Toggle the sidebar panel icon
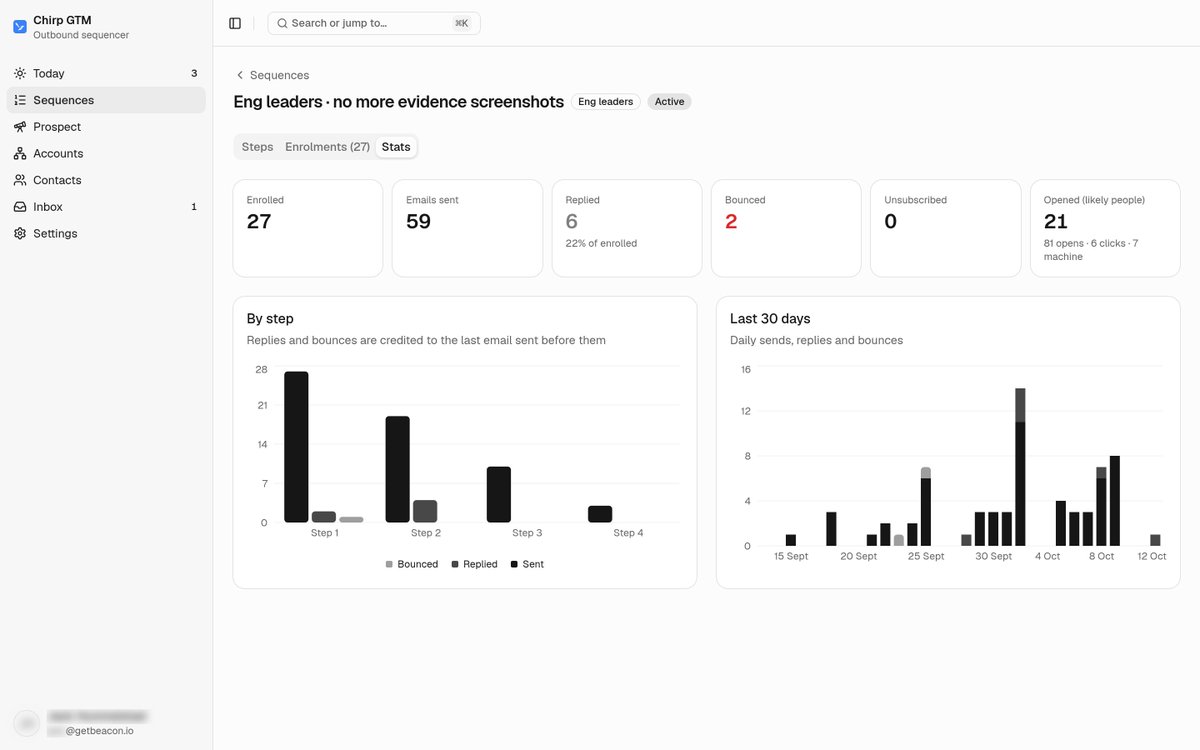1200x750 pixels. pos(235,23)
